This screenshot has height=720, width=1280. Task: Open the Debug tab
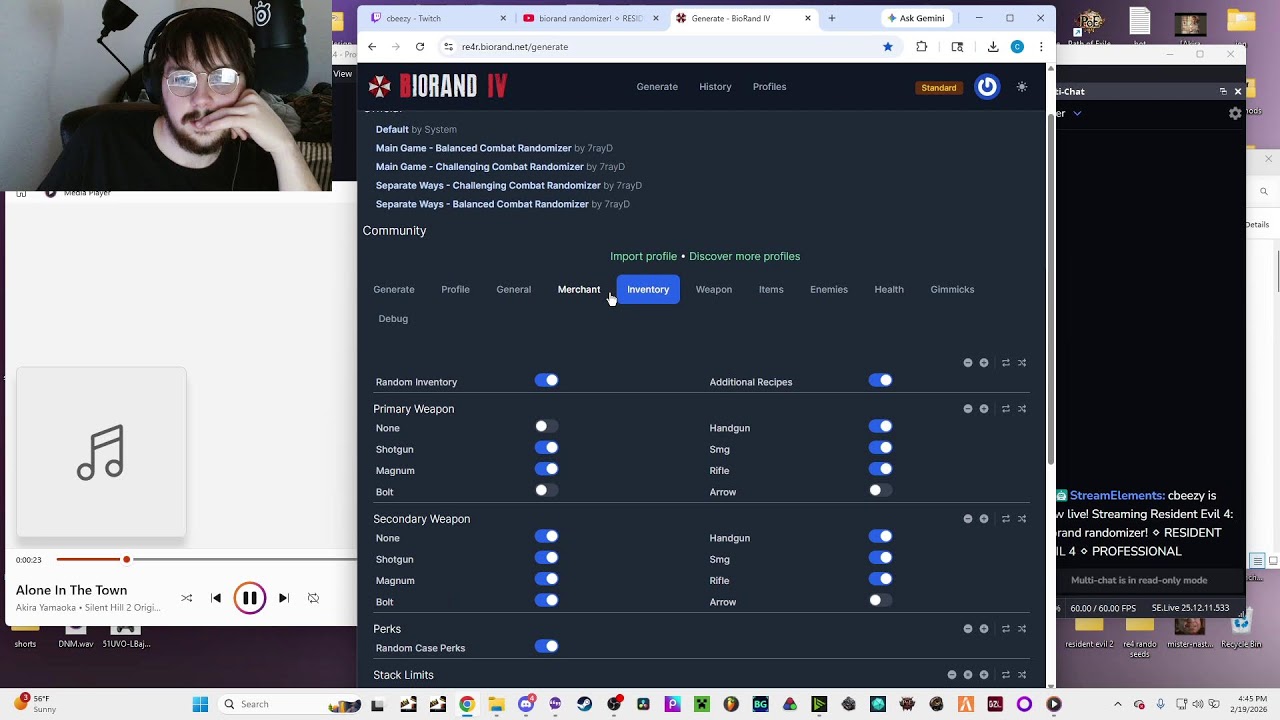pos(393,318)
